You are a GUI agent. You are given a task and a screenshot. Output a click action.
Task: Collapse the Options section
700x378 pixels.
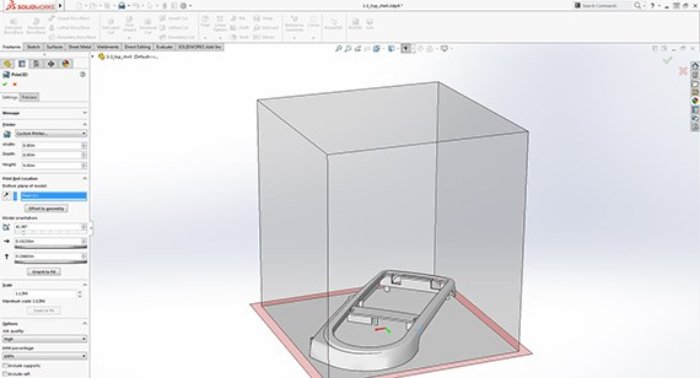coord(84,324)
